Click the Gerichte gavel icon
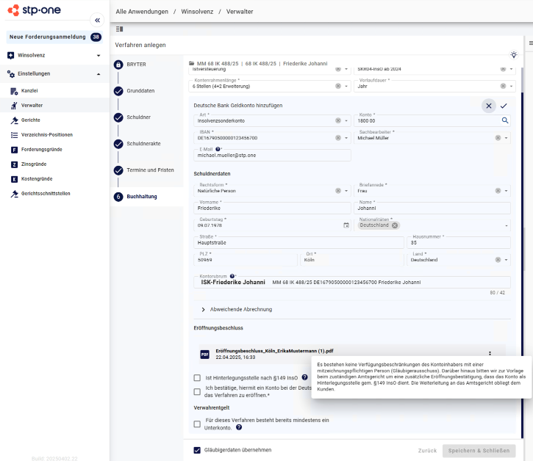Image resolution: width=533 pixels, height=461 pixels. 14,120
